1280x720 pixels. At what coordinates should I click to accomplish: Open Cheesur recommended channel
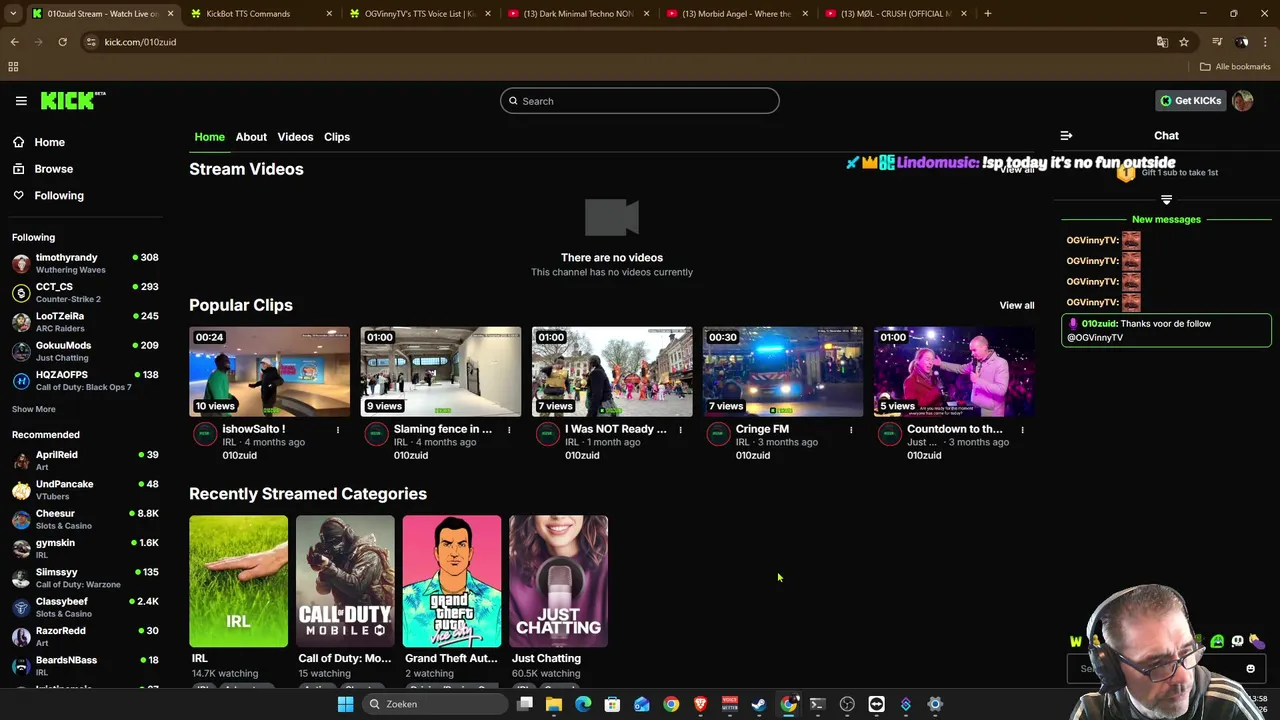[85, 519]
